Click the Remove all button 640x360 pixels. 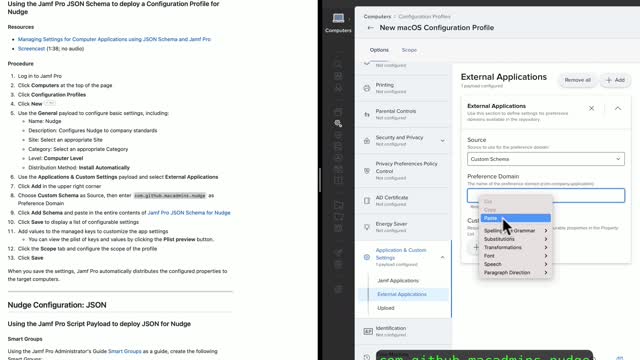[x=578, y=80]
